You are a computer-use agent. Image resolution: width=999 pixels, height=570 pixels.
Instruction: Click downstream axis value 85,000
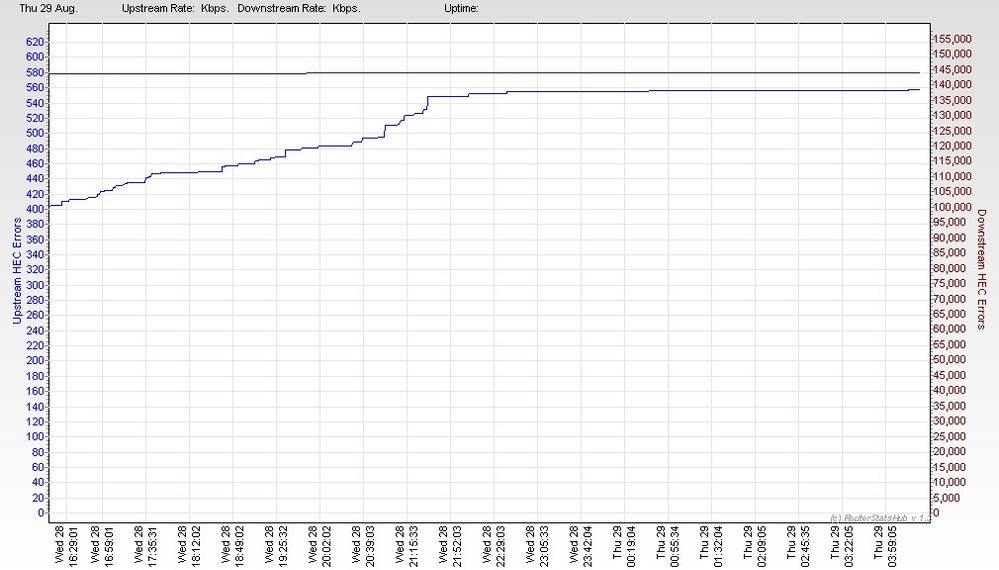(x=950, y=253)
